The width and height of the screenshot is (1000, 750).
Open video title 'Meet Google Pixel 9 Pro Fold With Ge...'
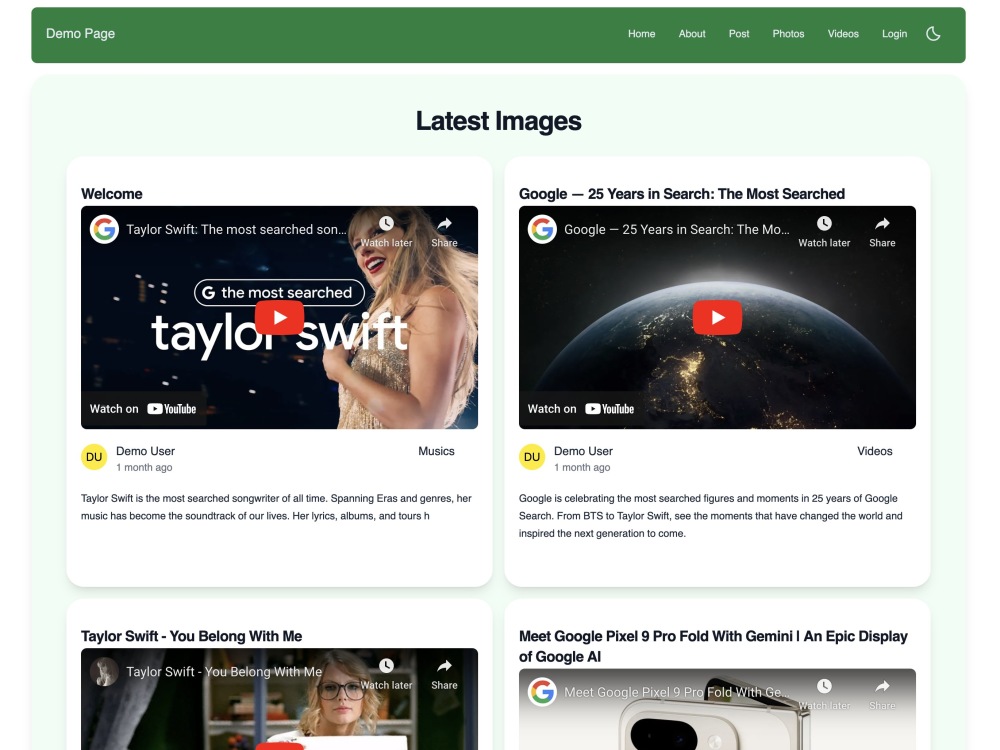pyautogui.click(x=677, y=692)
